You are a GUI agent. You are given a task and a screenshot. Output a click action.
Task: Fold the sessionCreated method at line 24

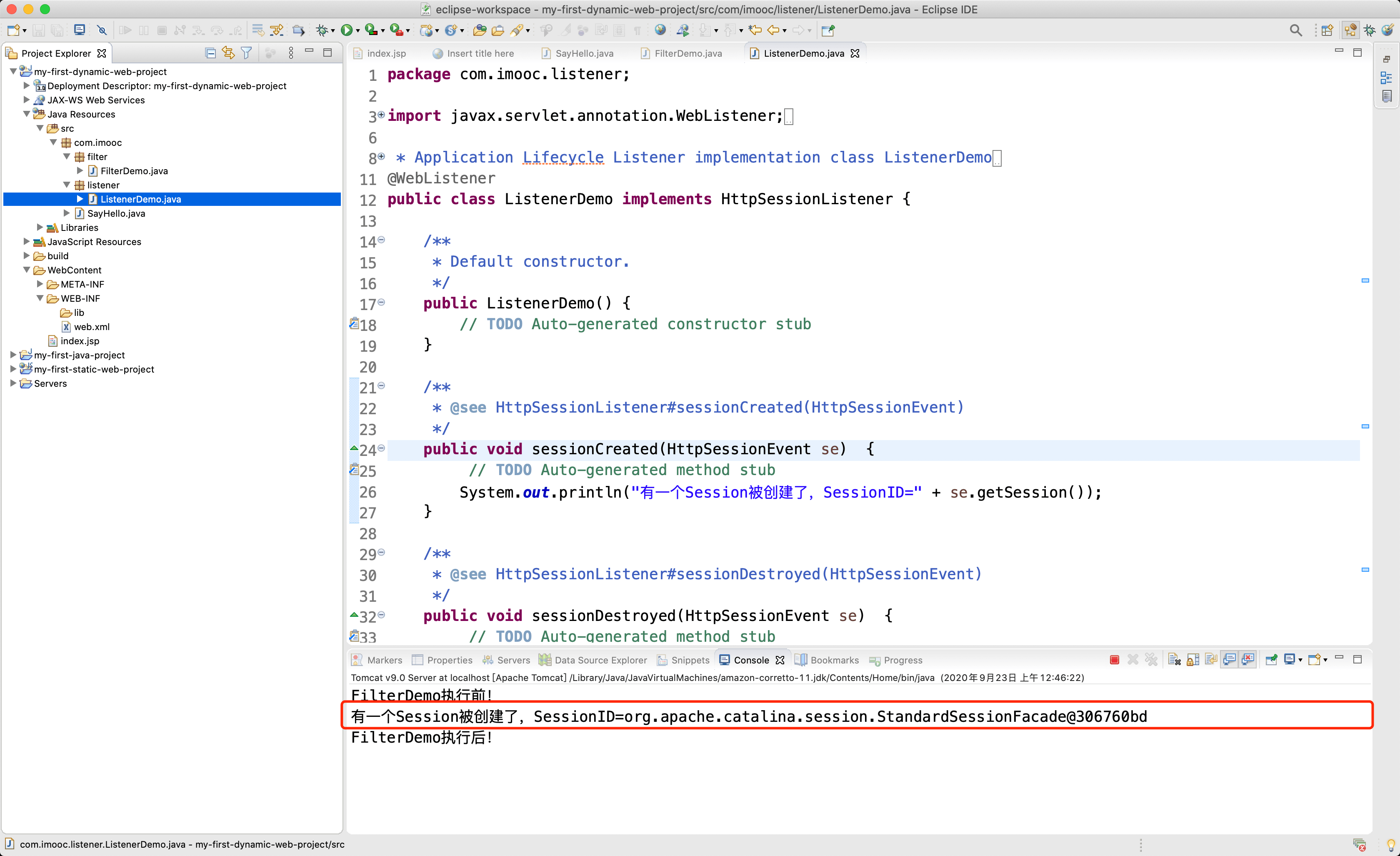(x=382, y=448)
